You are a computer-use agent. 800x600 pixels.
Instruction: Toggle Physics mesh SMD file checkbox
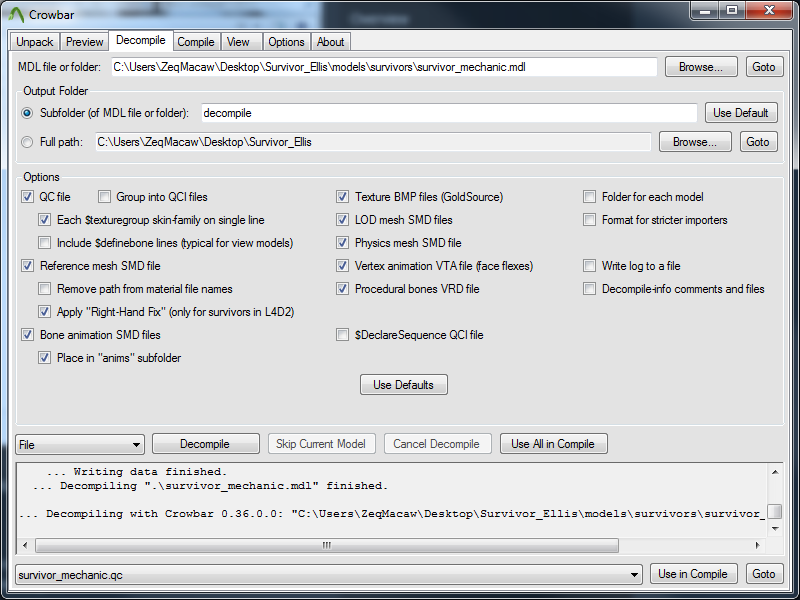(342, 243)
